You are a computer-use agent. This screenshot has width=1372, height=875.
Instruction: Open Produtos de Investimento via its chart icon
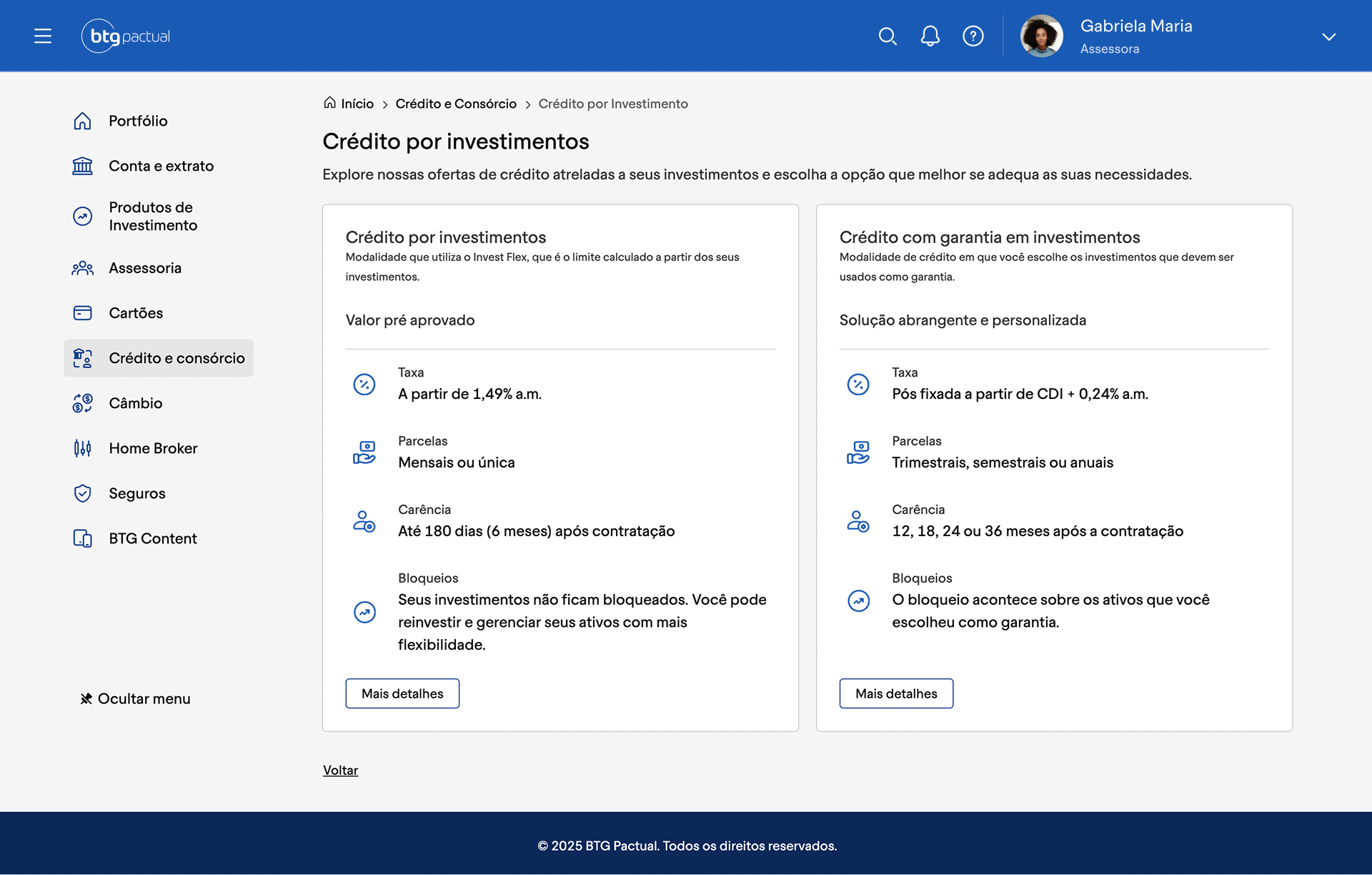[82, 216]
